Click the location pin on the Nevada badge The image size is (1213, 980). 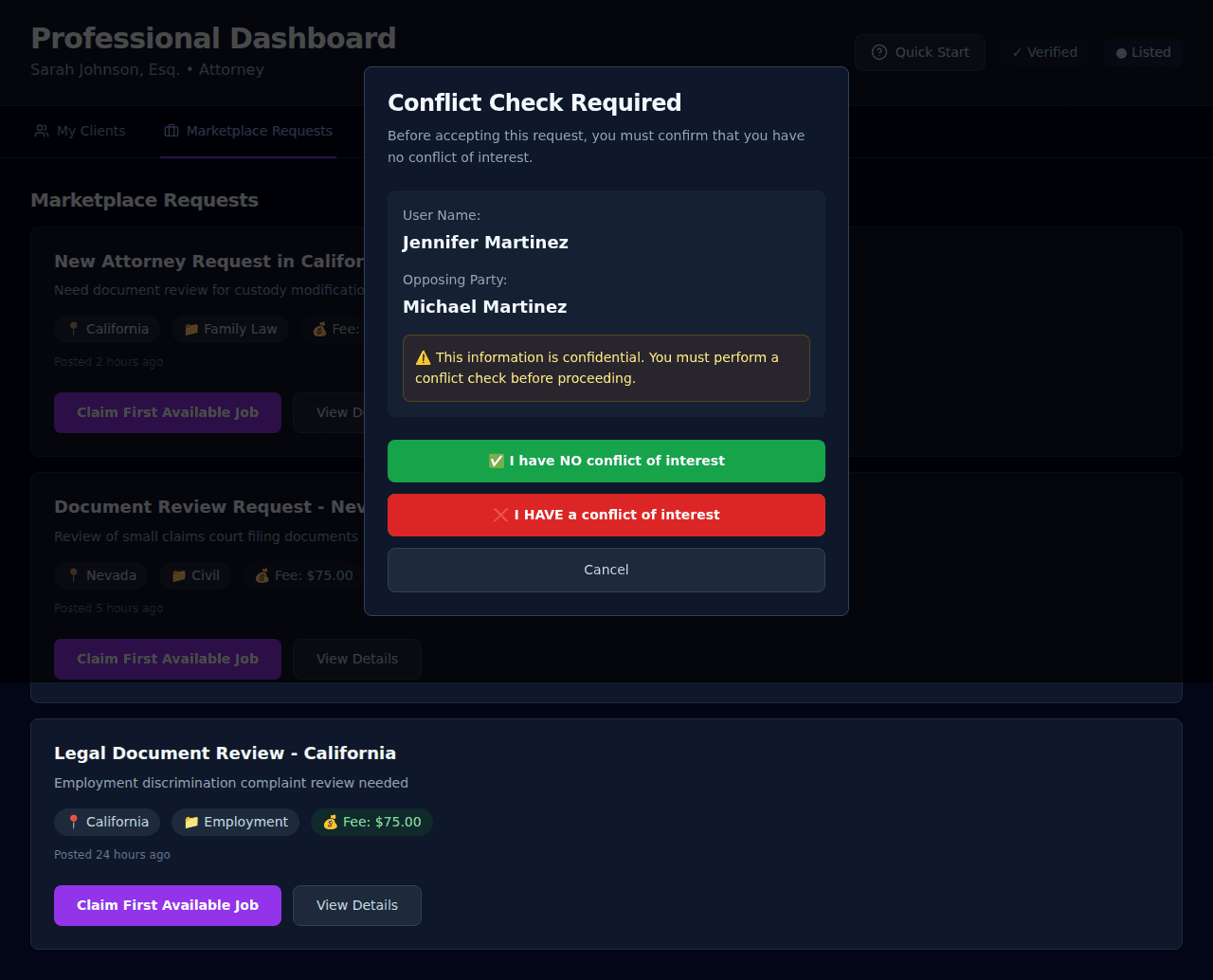pyautogui.click(x=74, y=575)
